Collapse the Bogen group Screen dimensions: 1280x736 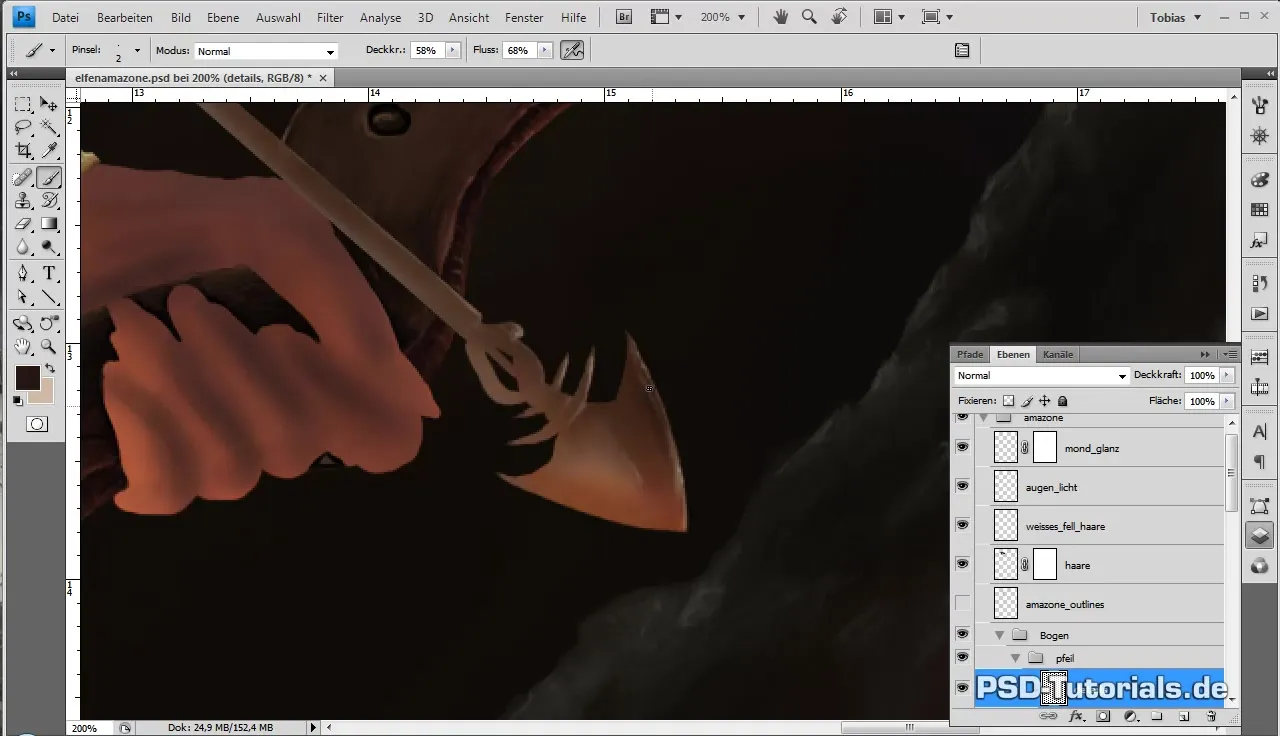pos(999,635)
